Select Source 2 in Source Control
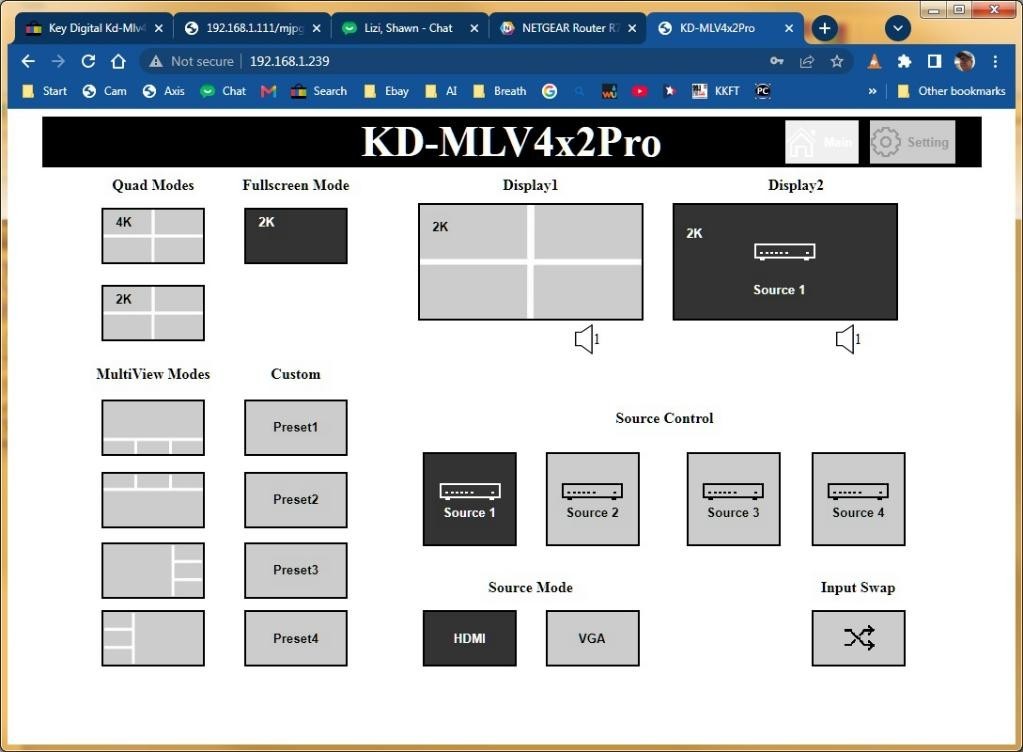The image size is (1023, 752). coord(592,499)
